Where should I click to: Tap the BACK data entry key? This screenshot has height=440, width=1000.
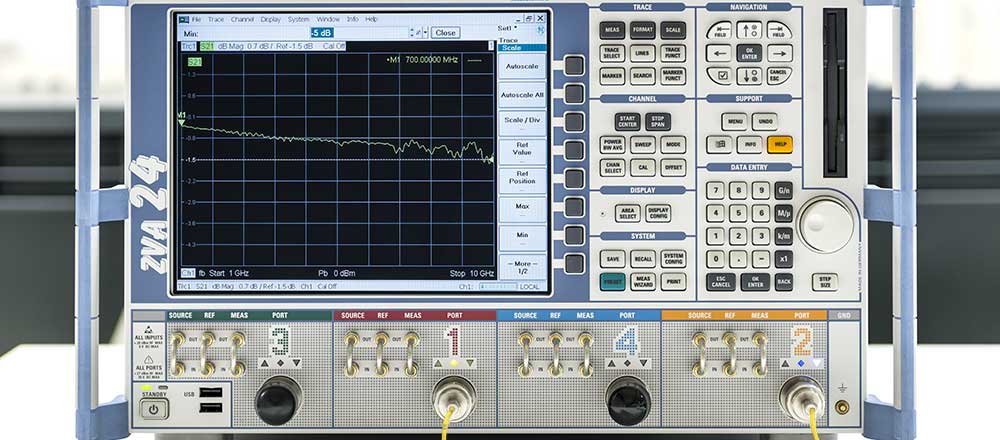(x=783, y=282)
